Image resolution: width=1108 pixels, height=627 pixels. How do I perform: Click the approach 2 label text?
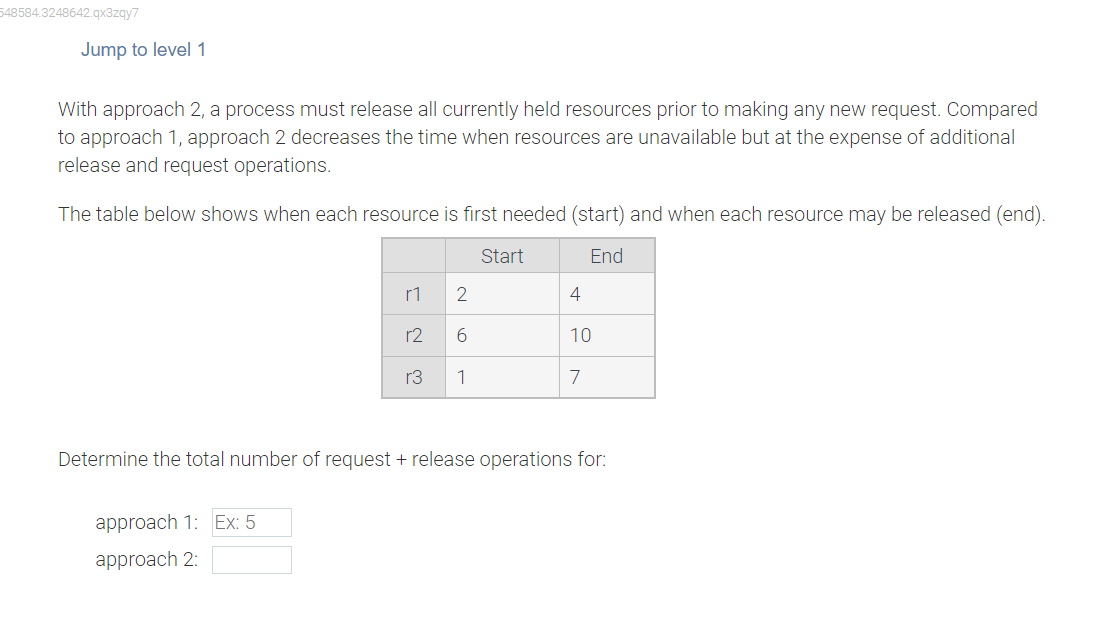click(147, 559)
